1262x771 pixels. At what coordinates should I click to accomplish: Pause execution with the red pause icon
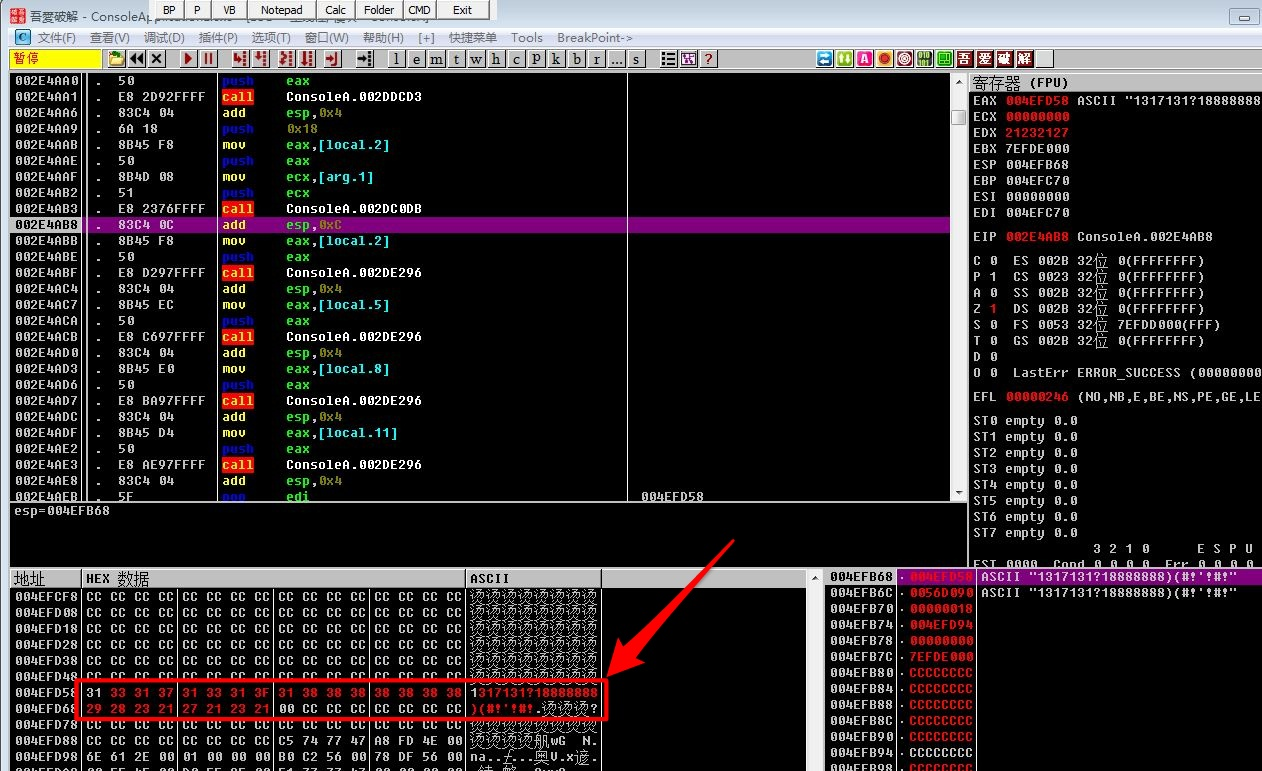[x=208, y=59]
